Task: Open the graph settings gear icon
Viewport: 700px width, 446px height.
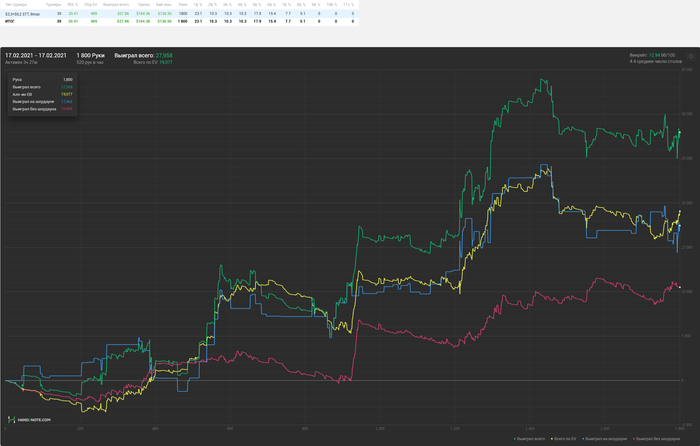Action: tap(691, 56)
